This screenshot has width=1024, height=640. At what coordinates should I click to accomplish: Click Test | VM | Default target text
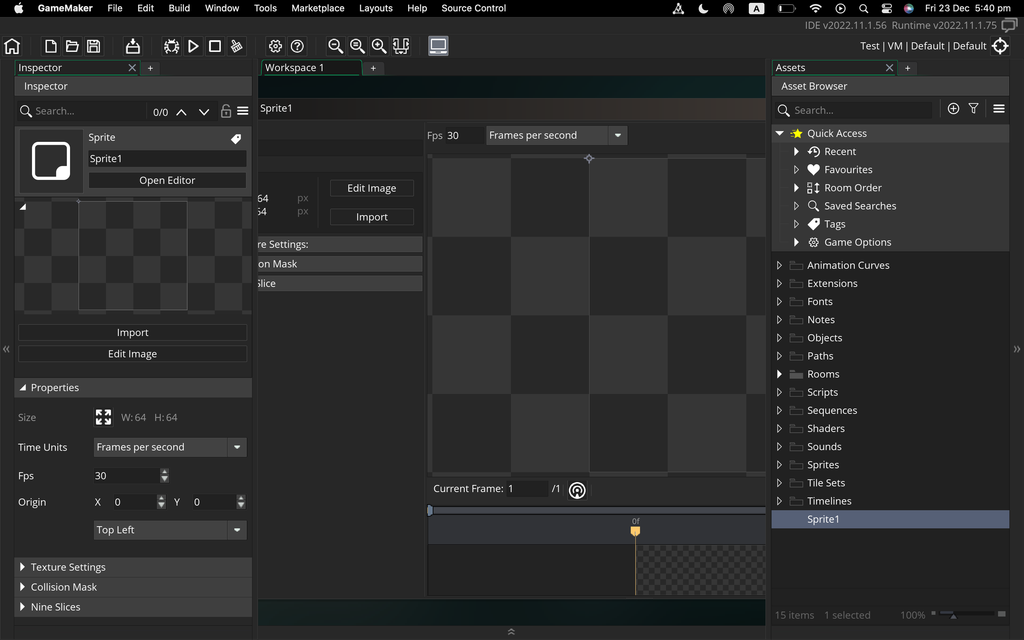point(923,46)
